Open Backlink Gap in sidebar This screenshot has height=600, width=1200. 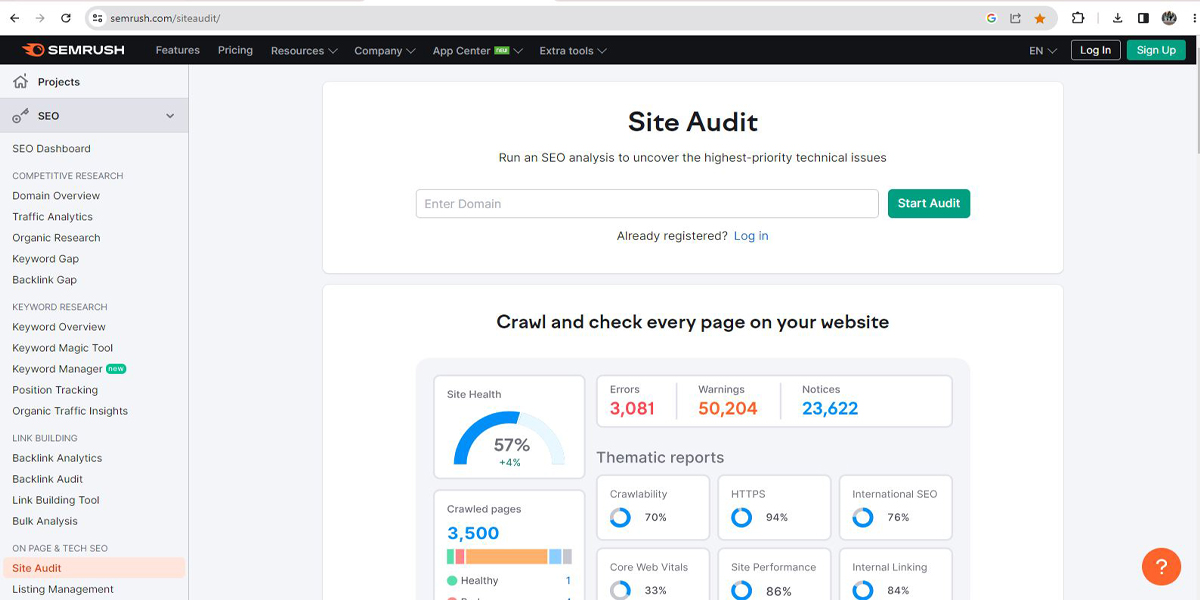tap(45, 280)
